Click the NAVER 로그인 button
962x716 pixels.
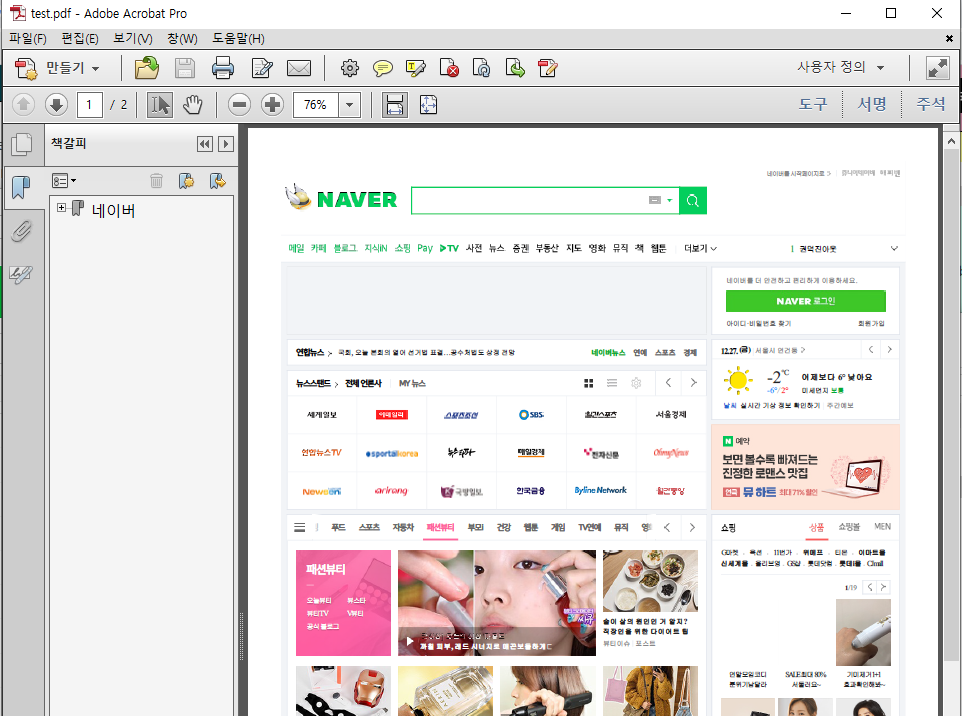click(806, 301)
